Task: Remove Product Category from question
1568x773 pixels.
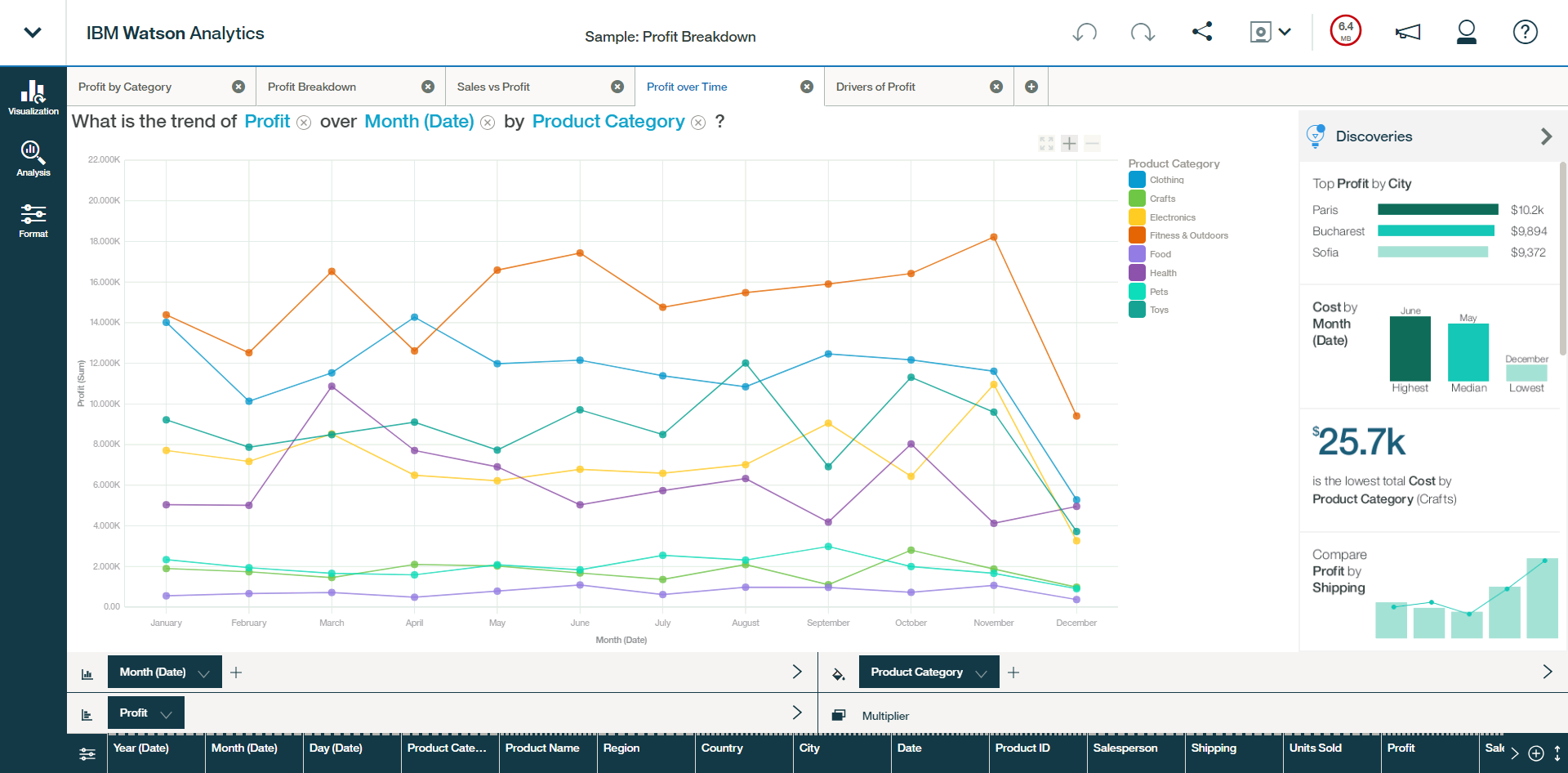Action: click(698, 123)
